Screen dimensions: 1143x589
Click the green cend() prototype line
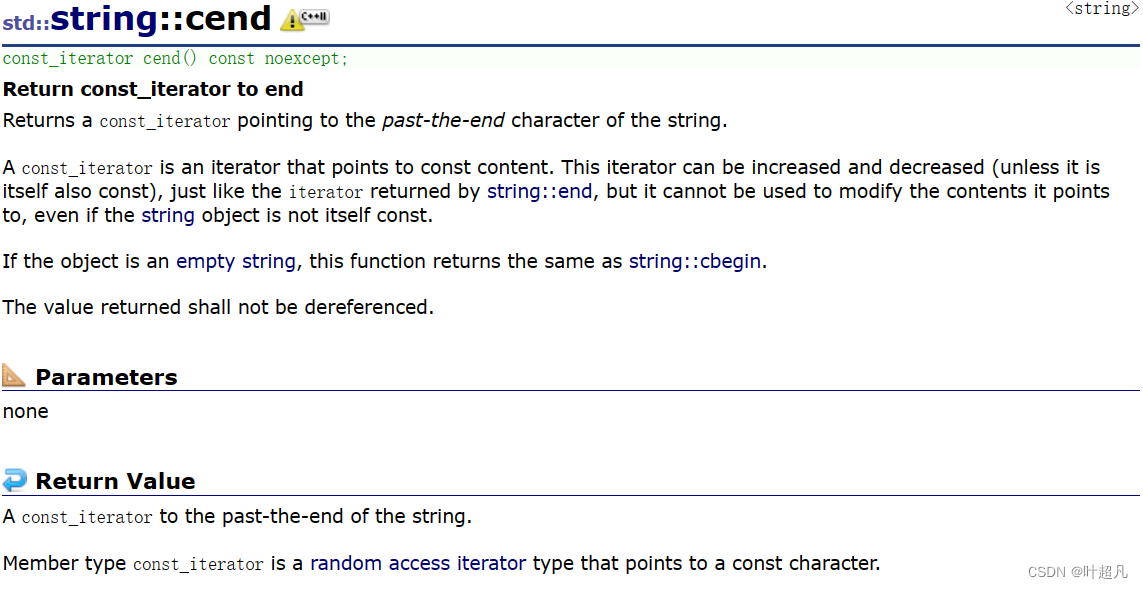175,59
